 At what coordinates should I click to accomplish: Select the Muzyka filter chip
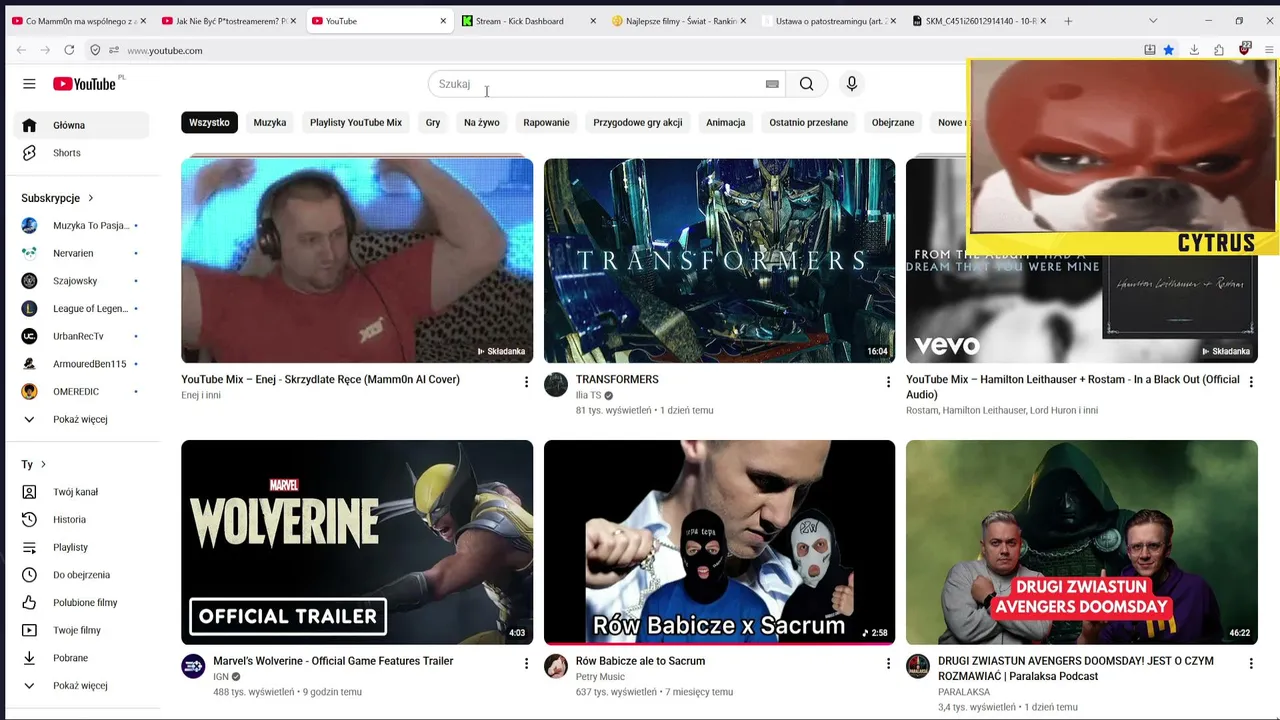pos(270,122)
